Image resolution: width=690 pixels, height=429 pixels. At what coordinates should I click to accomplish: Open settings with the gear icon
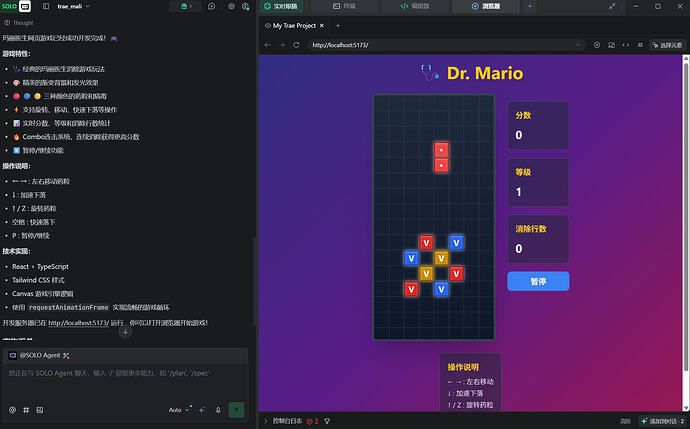[231, 6]
